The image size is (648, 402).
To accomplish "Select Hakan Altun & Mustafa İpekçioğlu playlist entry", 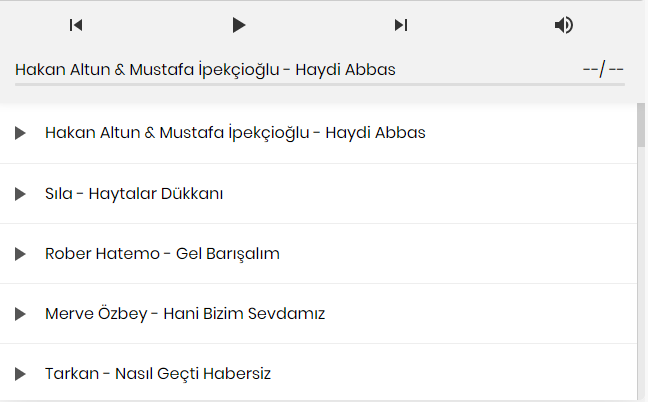I will 235,133.
